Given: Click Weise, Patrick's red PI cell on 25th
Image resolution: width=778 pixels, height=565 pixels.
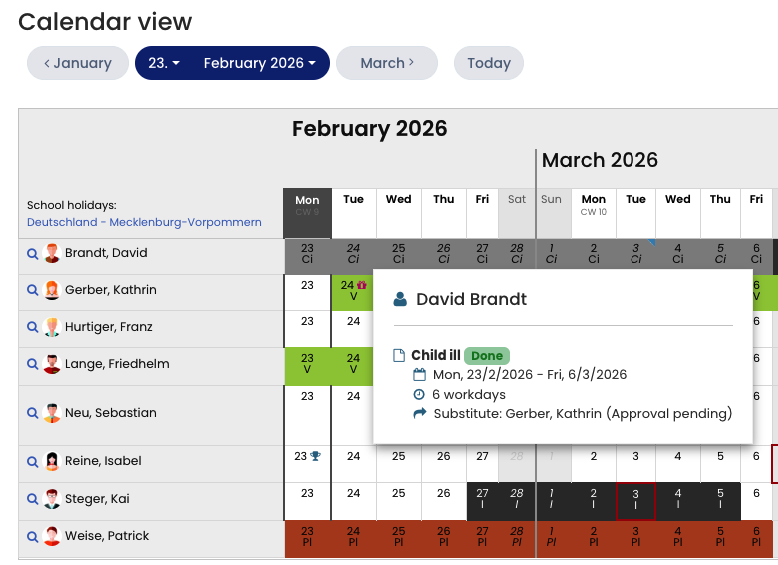Looking at the screenshot, I should [x=398, y=537].
